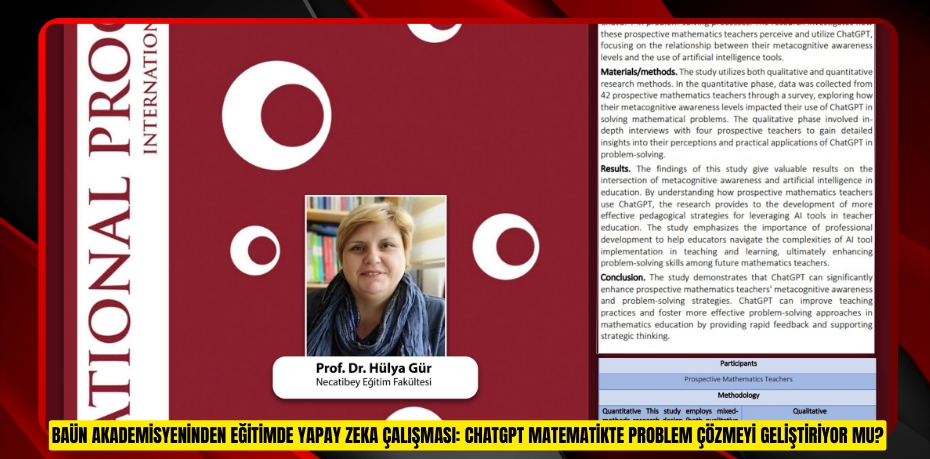The height and width of the screenshot is (459, 930).
Task: Click the "Methodology" table row
Action: [x=737, y=395]
